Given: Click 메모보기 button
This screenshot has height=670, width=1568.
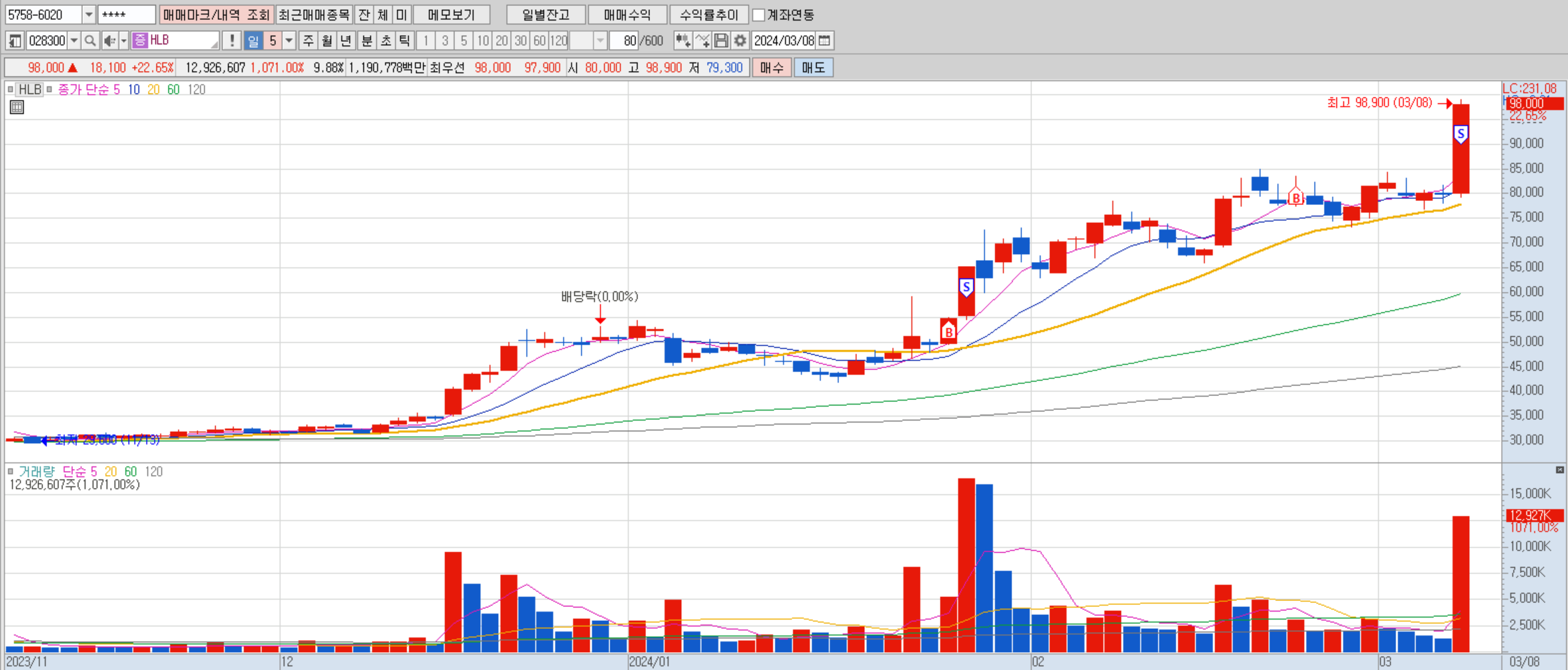Looking at the screenshot, I should tap(452, 15).
